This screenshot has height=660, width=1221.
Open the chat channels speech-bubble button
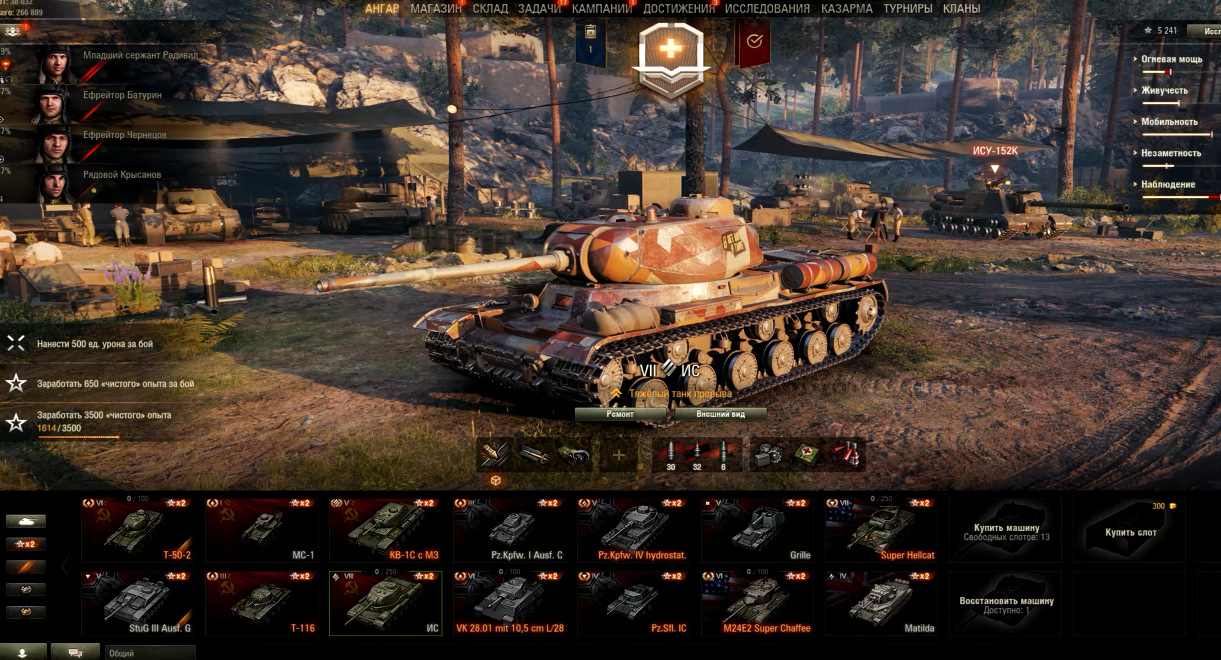(x=76, y=652)
